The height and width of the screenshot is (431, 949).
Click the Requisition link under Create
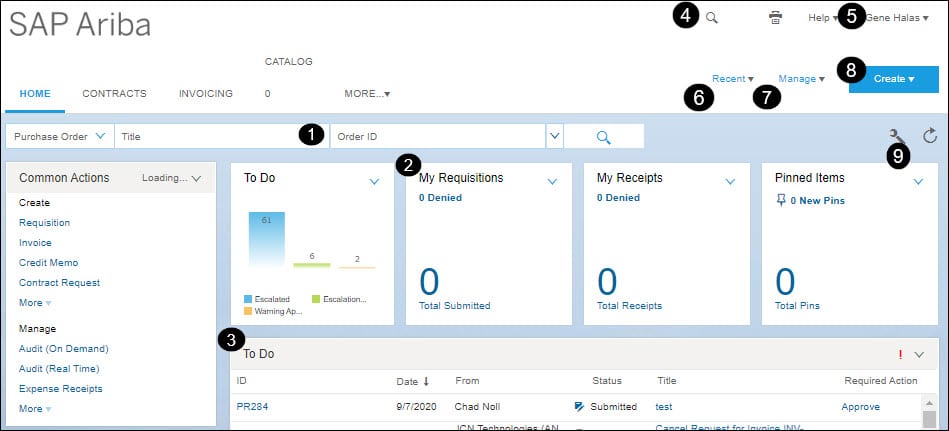tap(44, 223)
